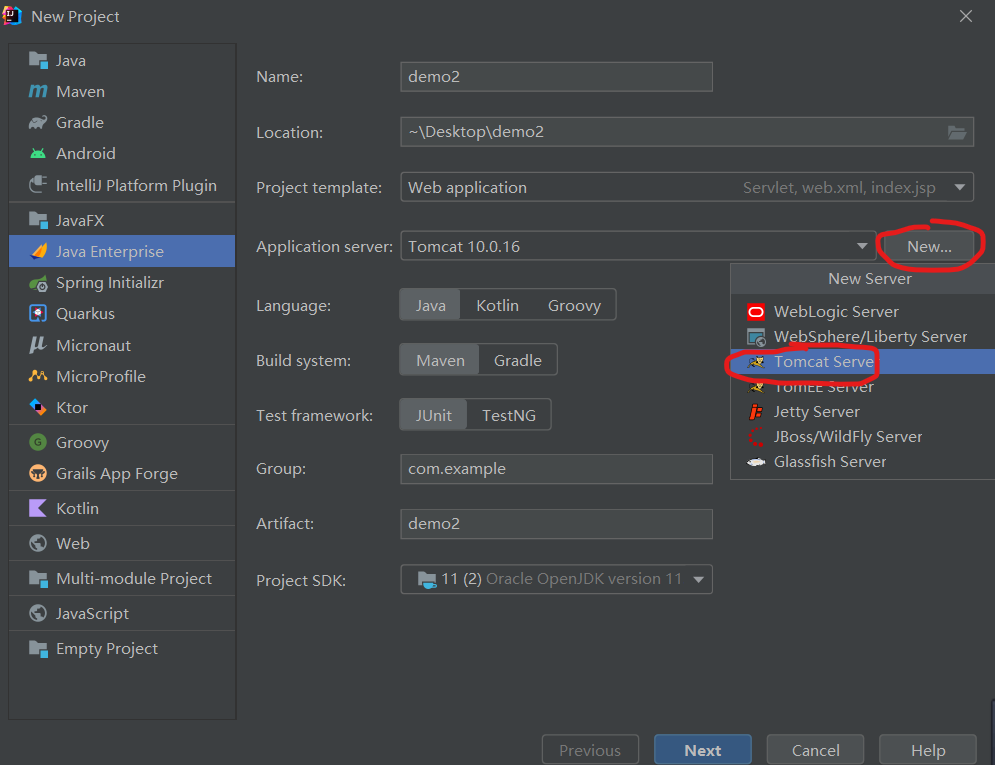Select Groovy as the language

(x=574, y=305)
